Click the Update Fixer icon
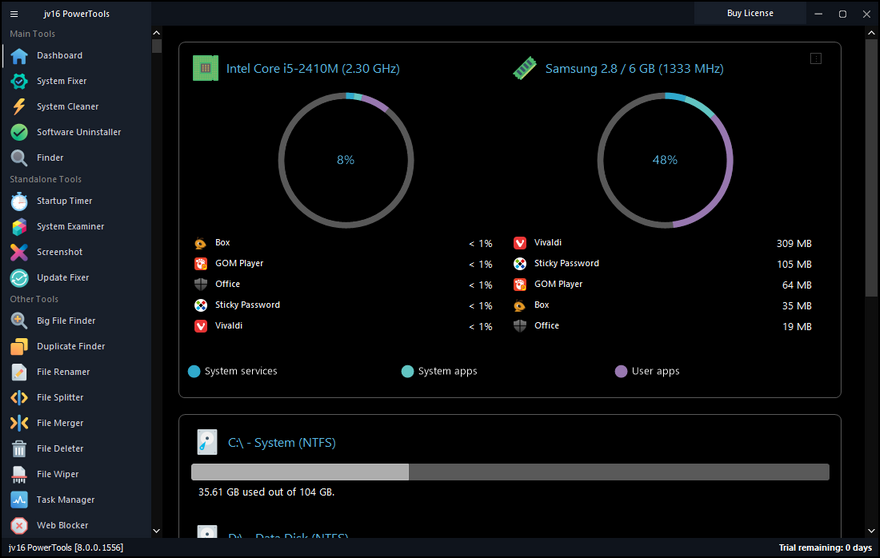The width and height of the screenshot is (880, 558). coord(19,278)
